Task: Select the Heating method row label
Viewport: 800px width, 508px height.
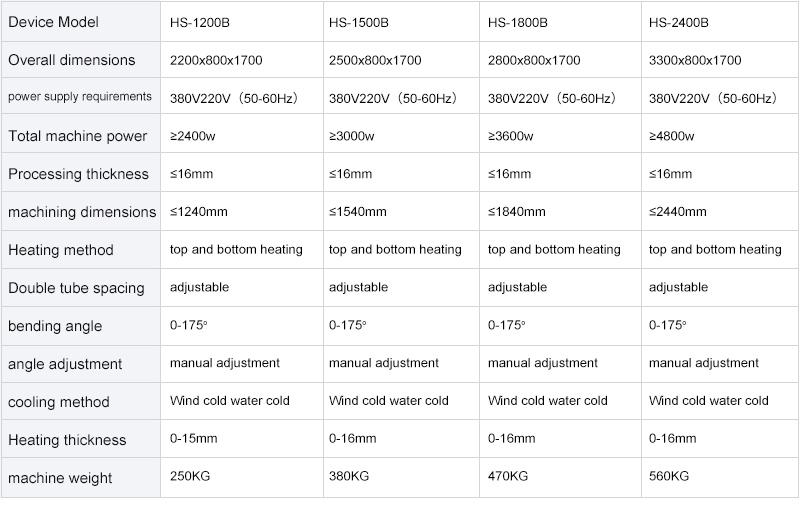Action: (x=81, y=249)
